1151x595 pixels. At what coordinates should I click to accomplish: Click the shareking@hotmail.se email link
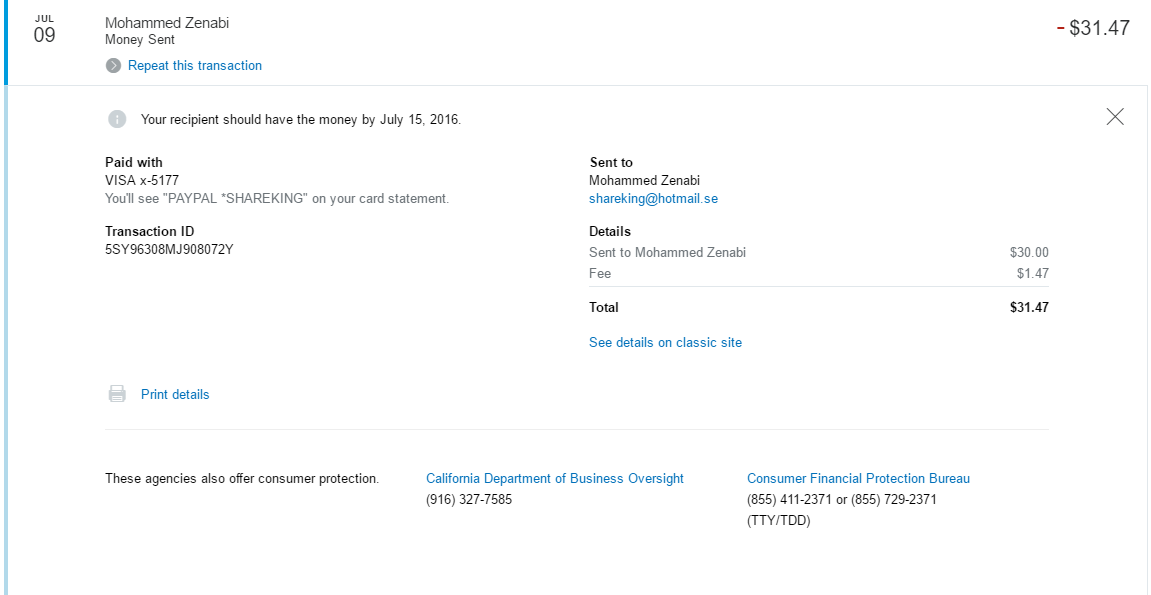[x=653, y=199]
